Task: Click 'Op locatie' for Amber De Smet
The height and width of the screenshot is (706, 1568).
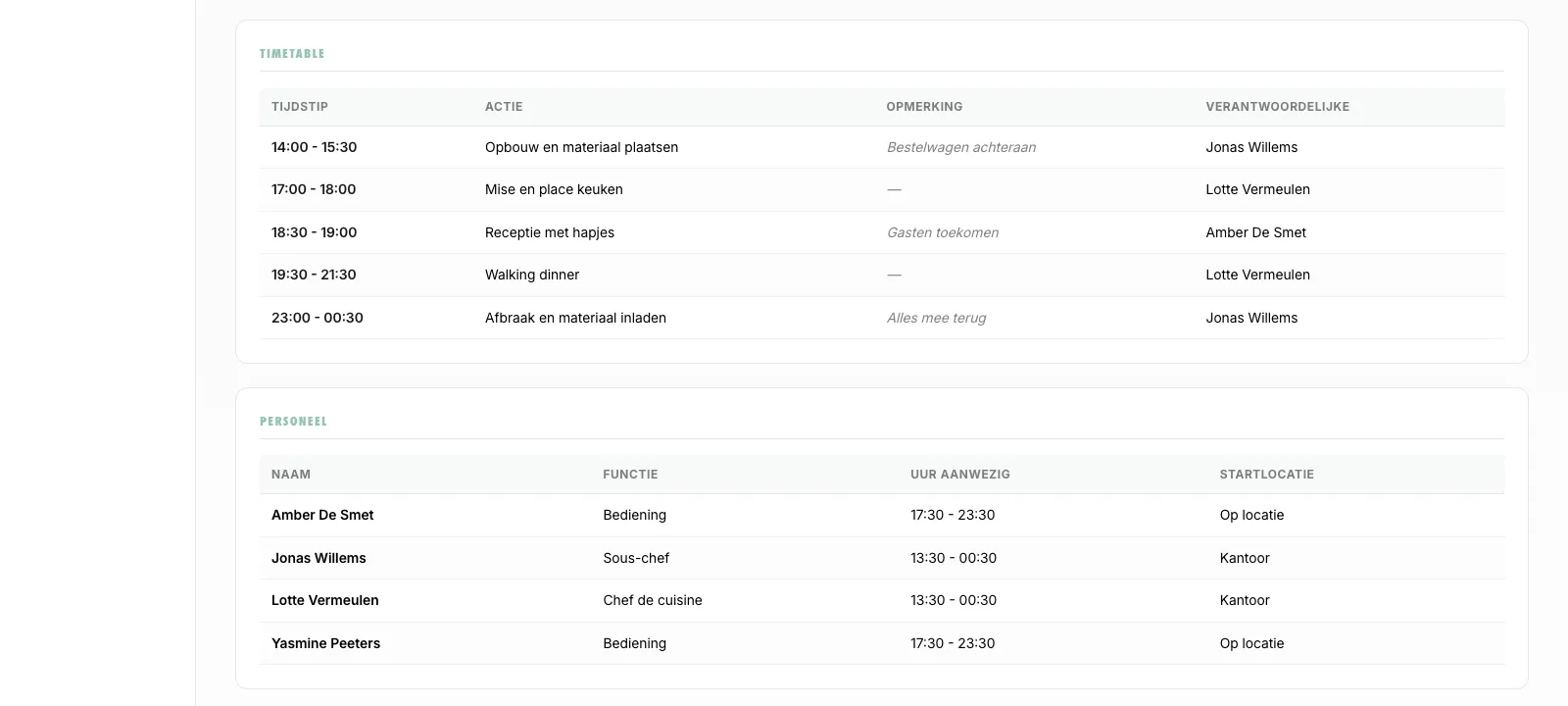Action: tap(1251, 515)
